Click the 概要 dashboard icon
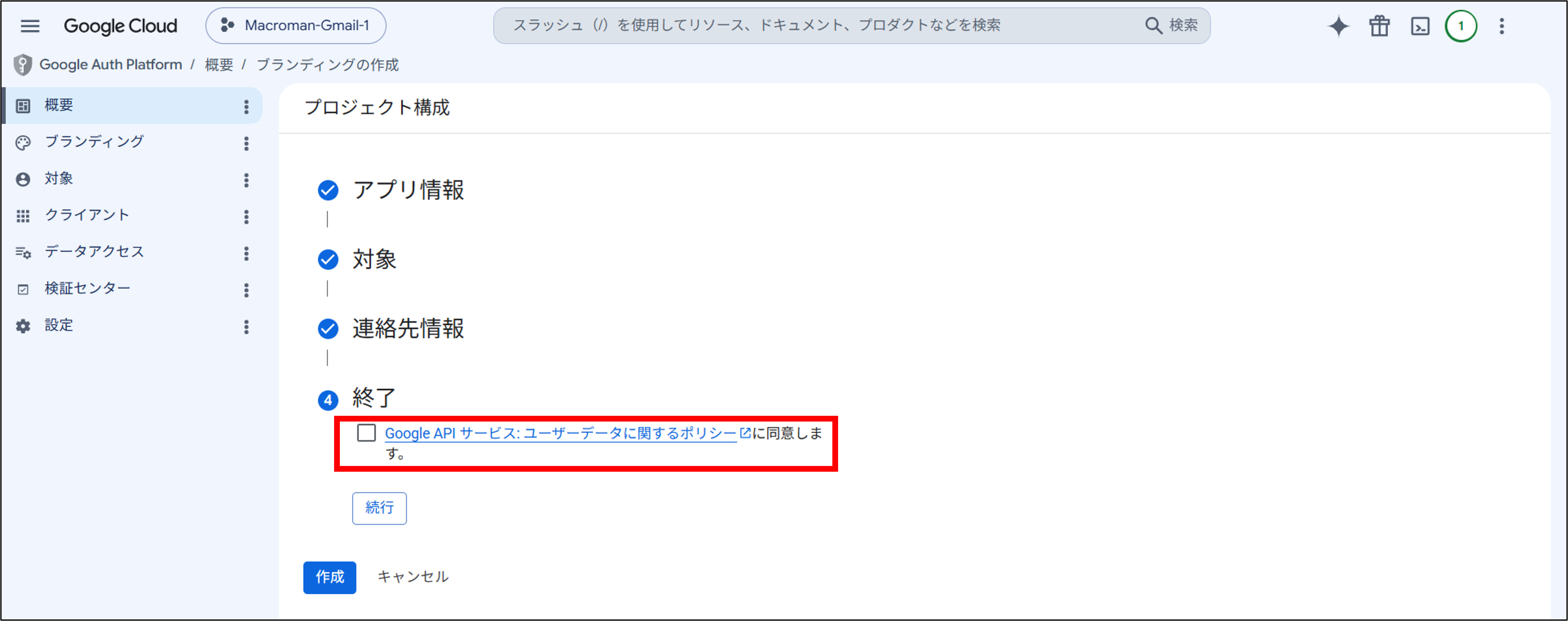Viewport: 1568px width, 621px height. click(23, 106)
